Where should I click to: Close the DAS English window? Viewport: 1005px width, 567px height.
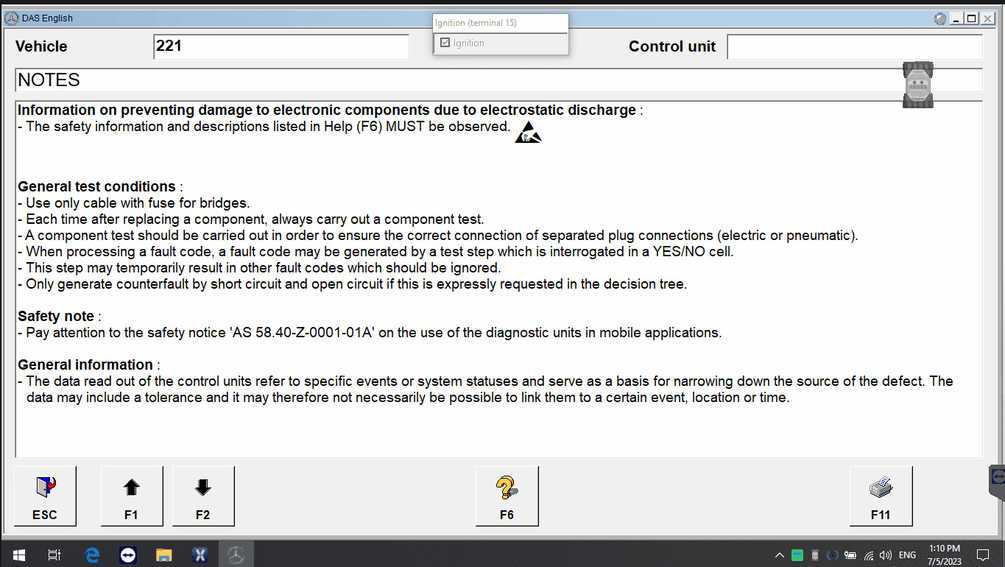tap(988, 19)
